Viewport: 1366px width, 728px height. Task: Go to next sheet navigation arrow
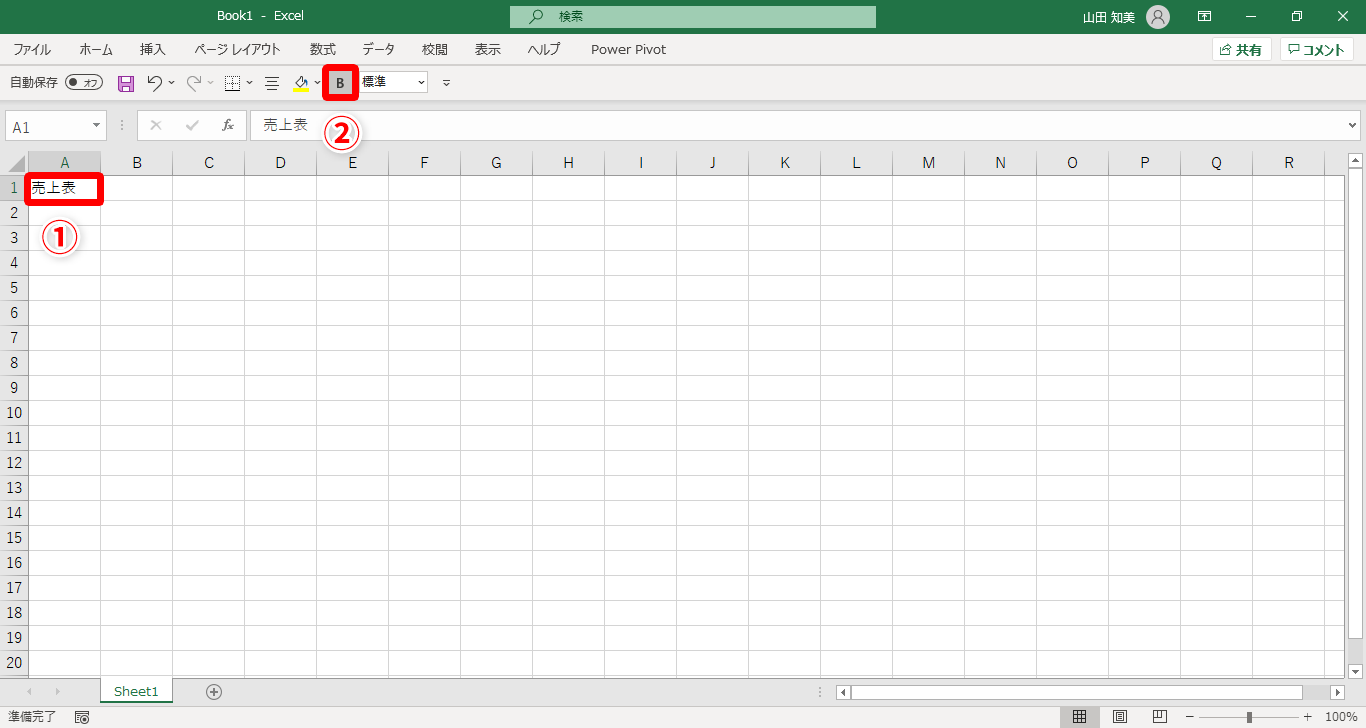click(57, 691)
